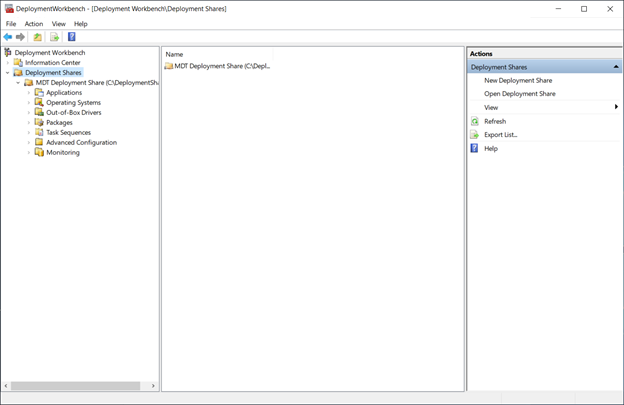
Task: Click the MDT Deployment Share list item icon
Action: coord(169,66)
